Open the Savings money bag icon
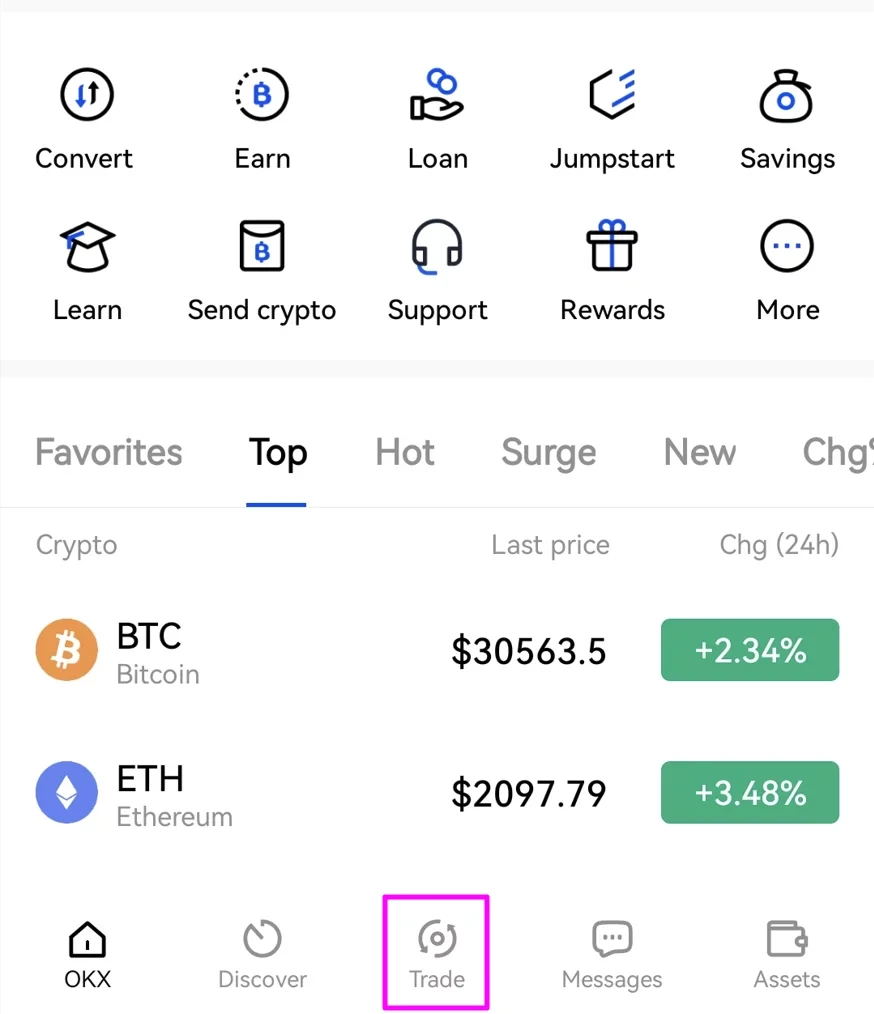Image resolution: width=874 pixels, height=1014 pixels. [787, 95]
